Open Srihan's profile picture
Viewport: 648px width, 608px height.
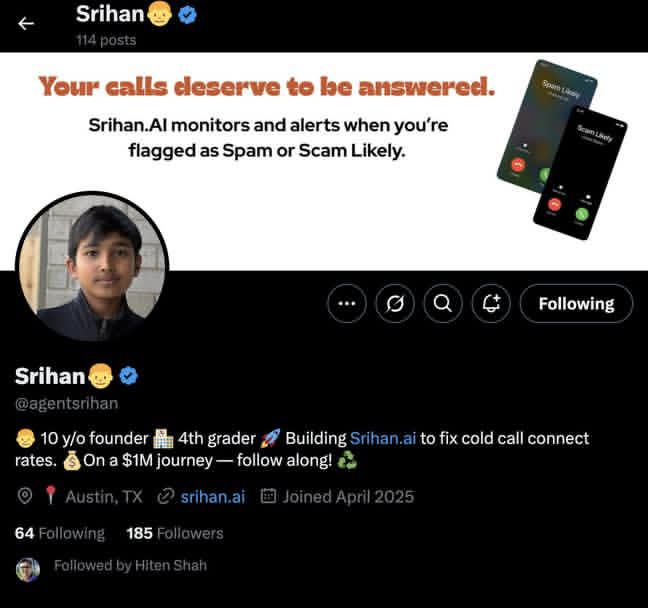[x=92, y=267]
